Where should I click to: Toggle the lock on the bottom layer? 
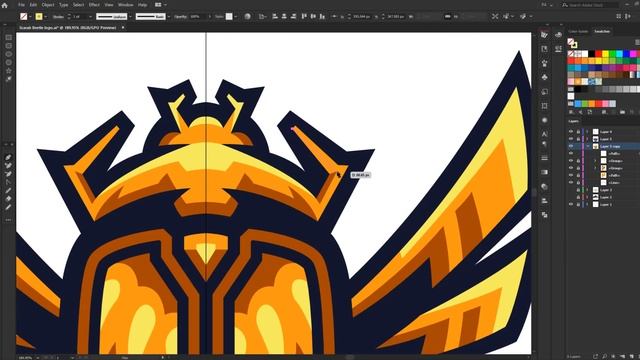[578, 204]
